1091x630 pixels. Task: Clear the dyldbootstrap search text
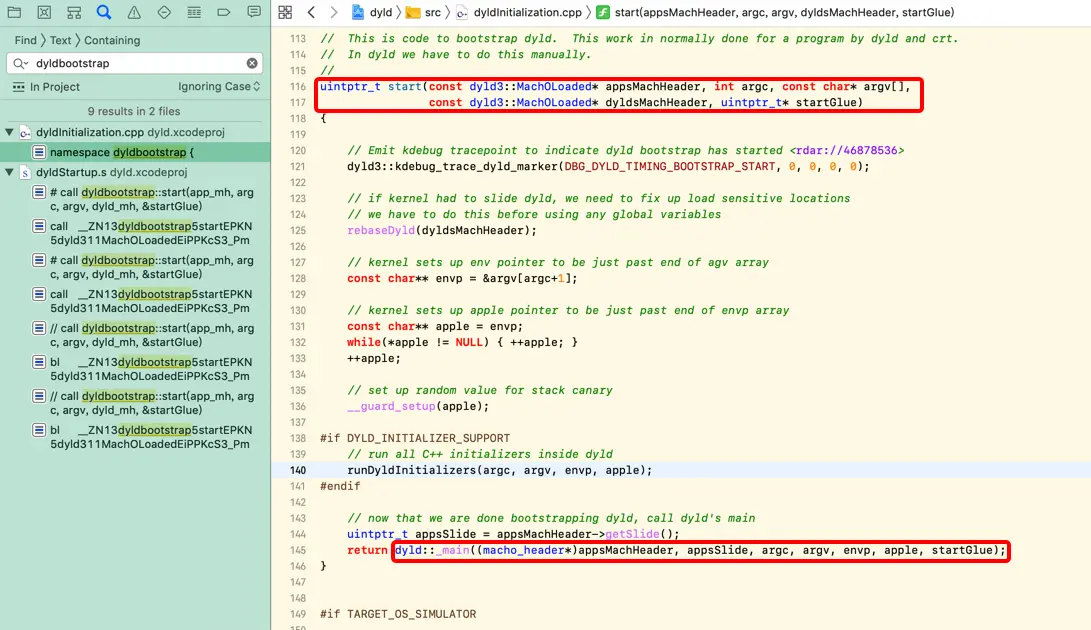(x=252, y=63)
